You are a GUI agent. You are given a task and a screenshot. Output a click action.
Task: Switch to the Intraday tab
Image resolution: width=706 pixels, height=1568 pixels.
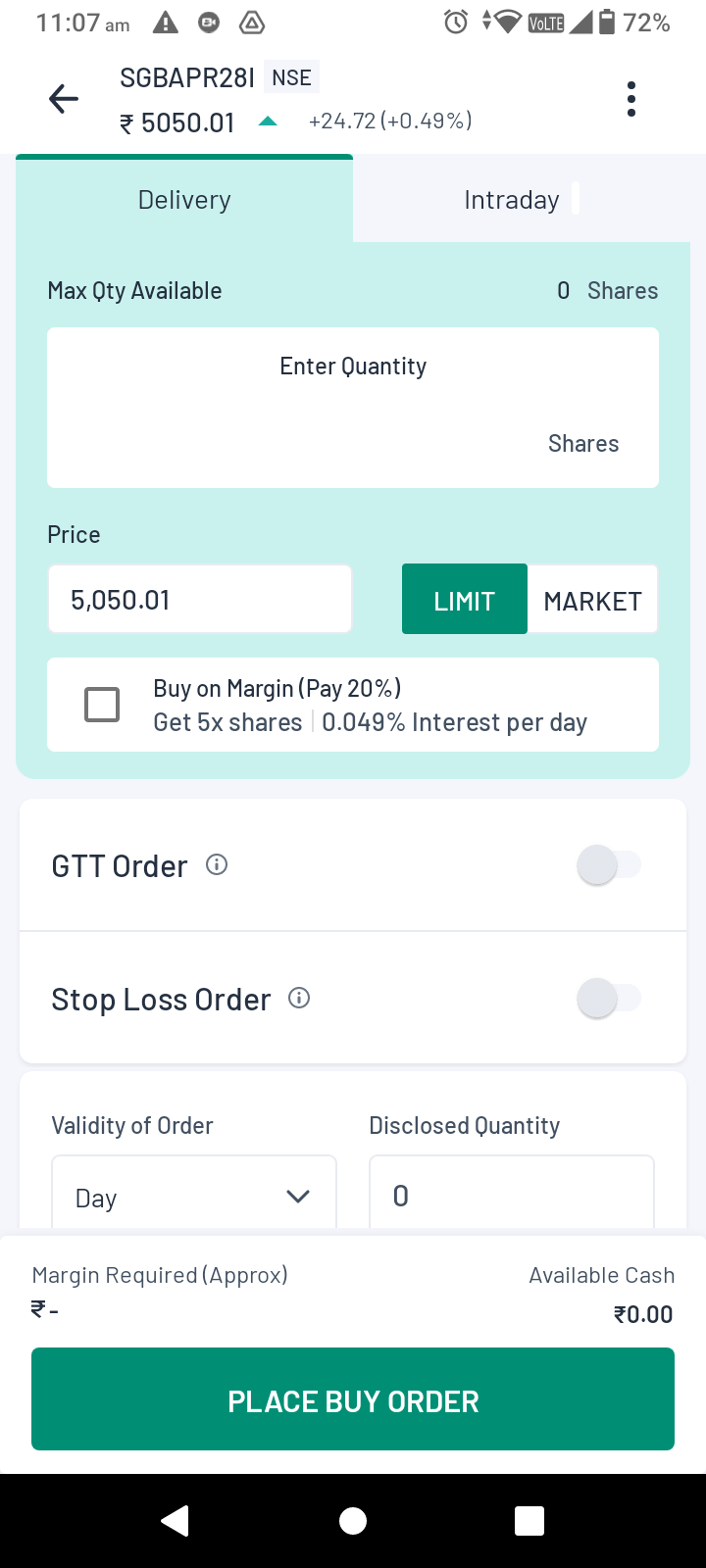click(x=512, y=200)
